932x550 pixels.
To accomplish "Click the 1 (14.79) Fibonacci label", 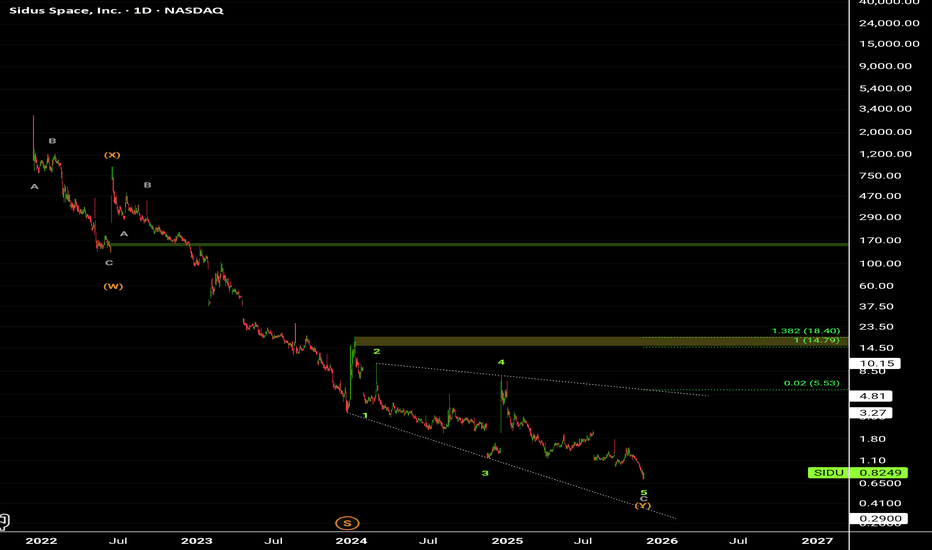I will [x=817, y=340].
